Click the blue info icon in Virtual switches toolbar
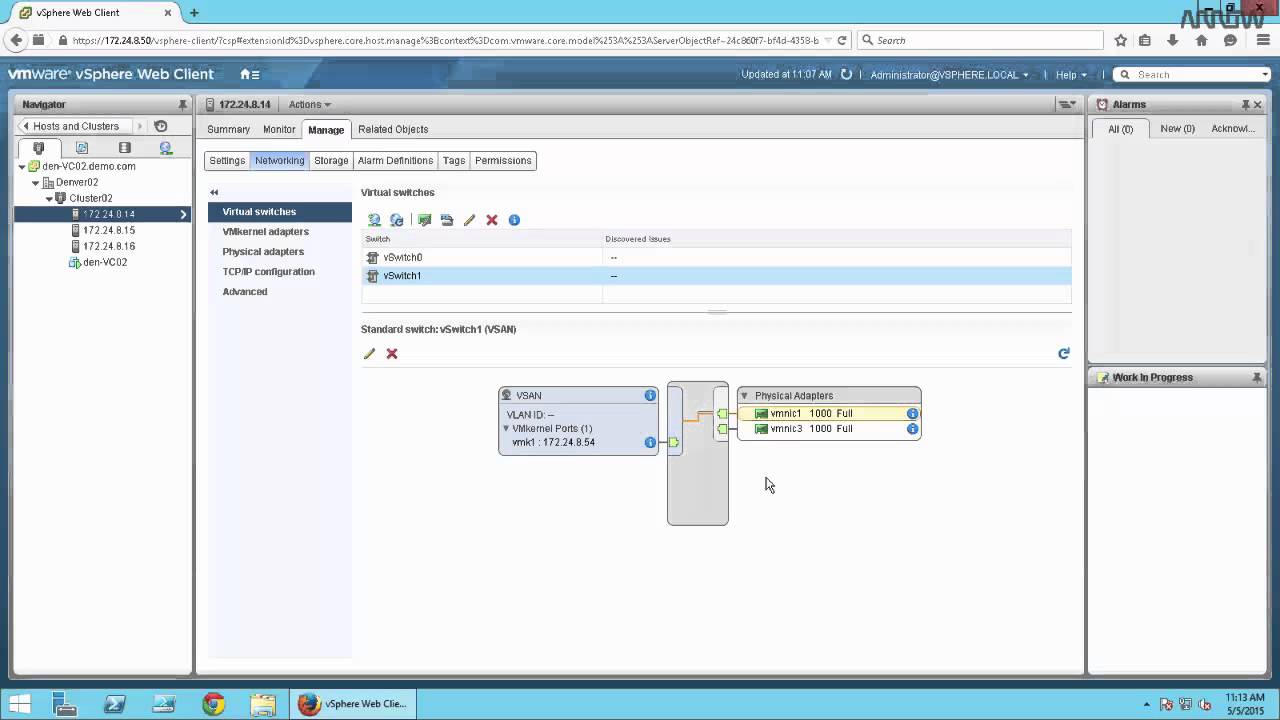Viewport: 1280px width, 720px height. pos(514,220)
